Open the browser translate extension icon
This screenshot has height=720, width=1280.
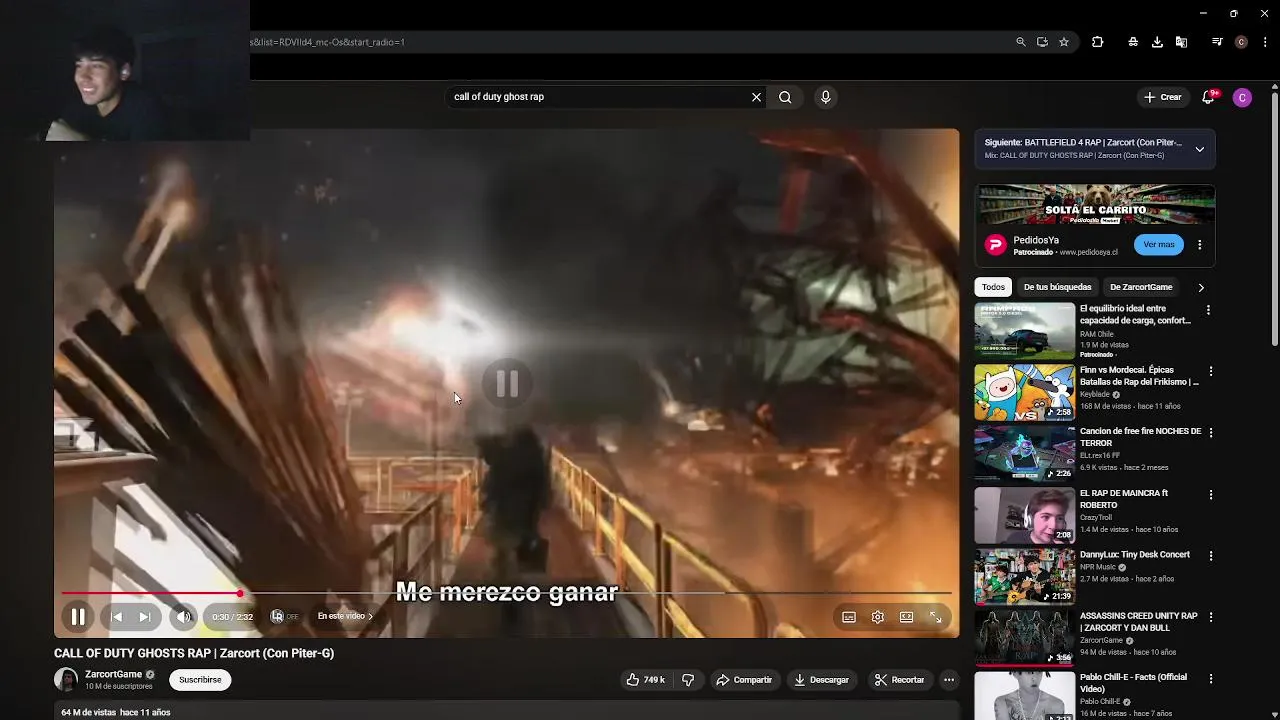[1181, 42]
